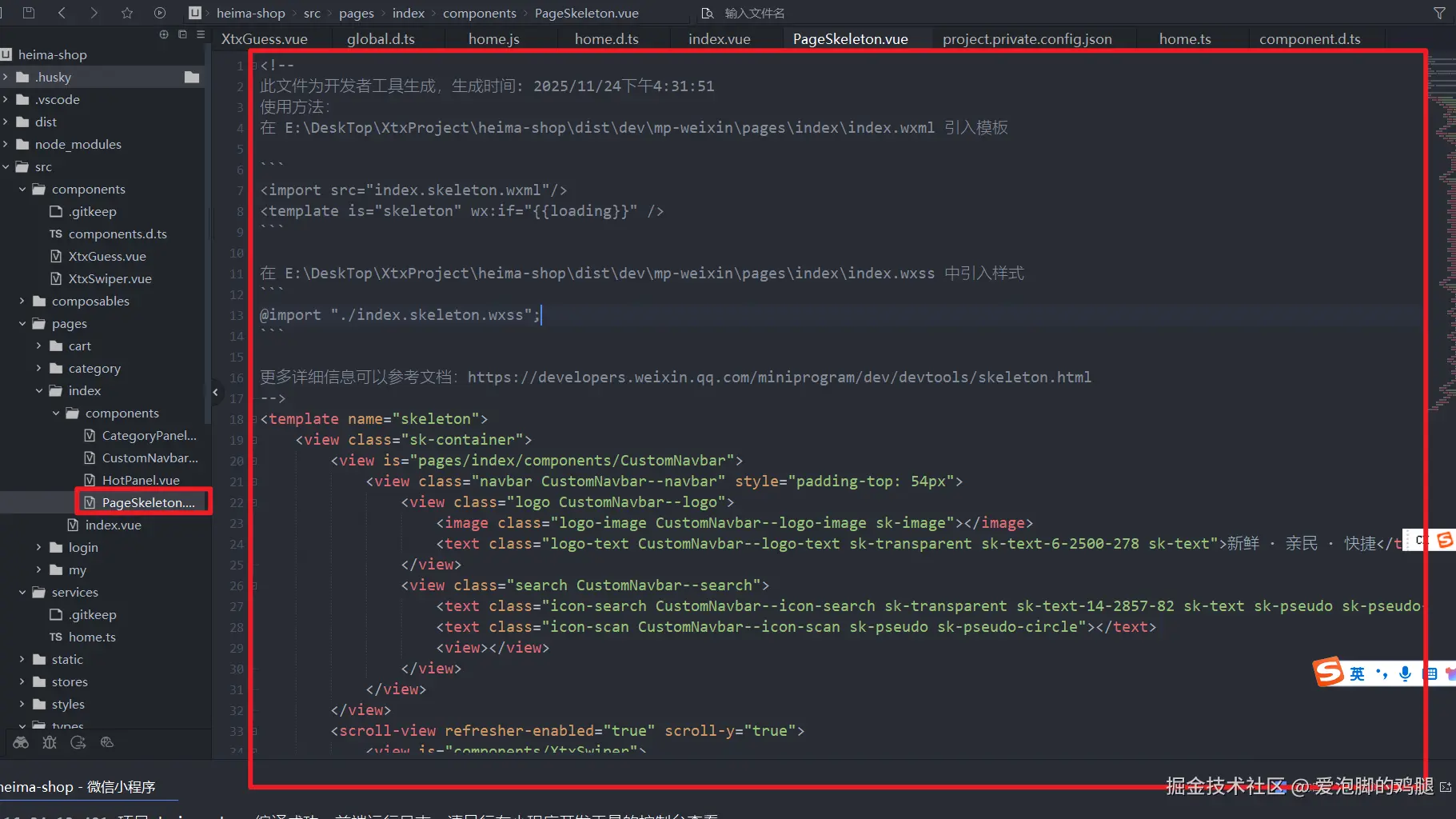Screen dimensions: 1456x819
Task: Click the bug debug icon
Action: coord(50,742)
